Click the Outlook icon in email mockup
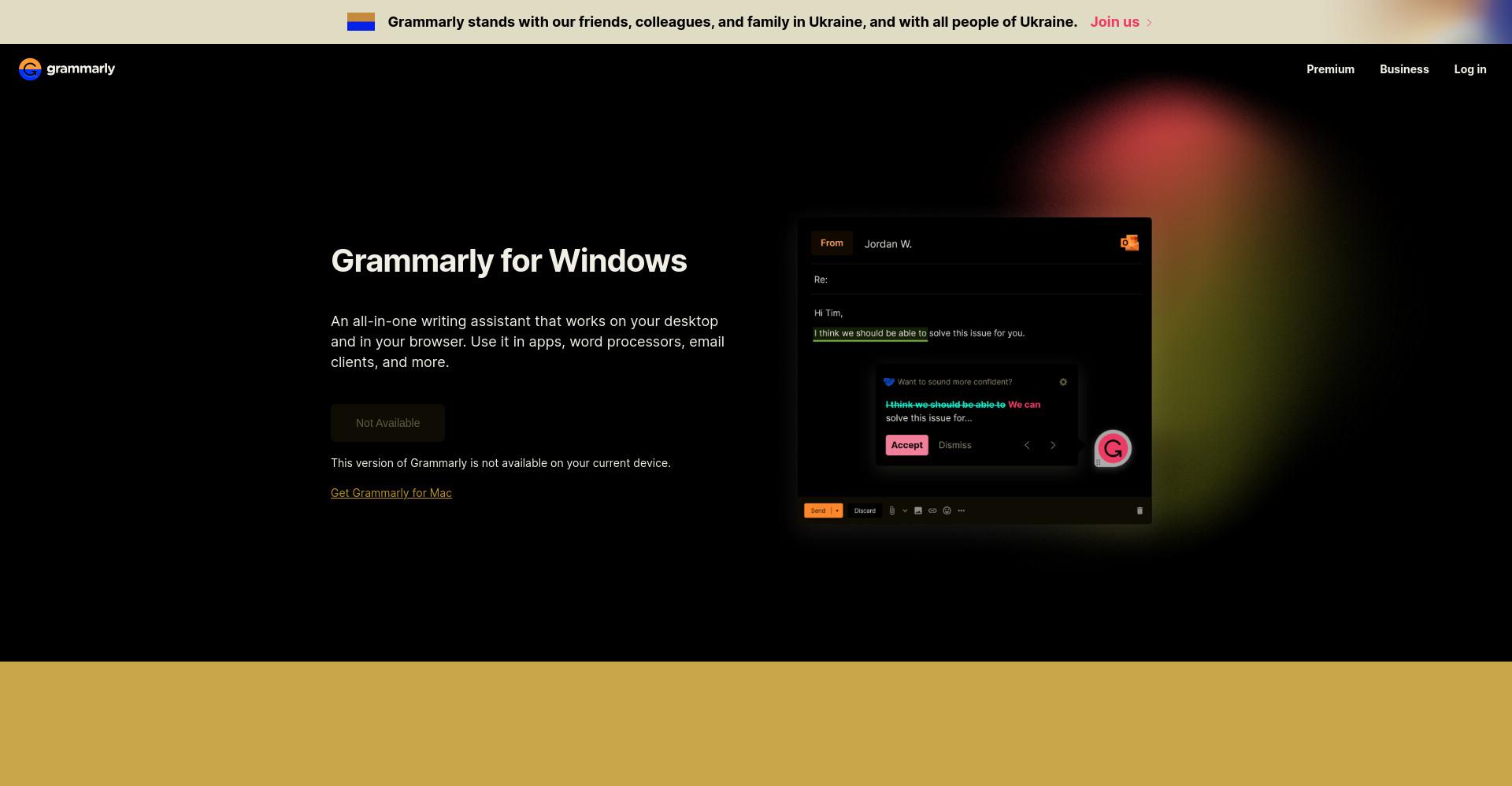Screen dimensions: 1512x786 (x=1129, y=243)
